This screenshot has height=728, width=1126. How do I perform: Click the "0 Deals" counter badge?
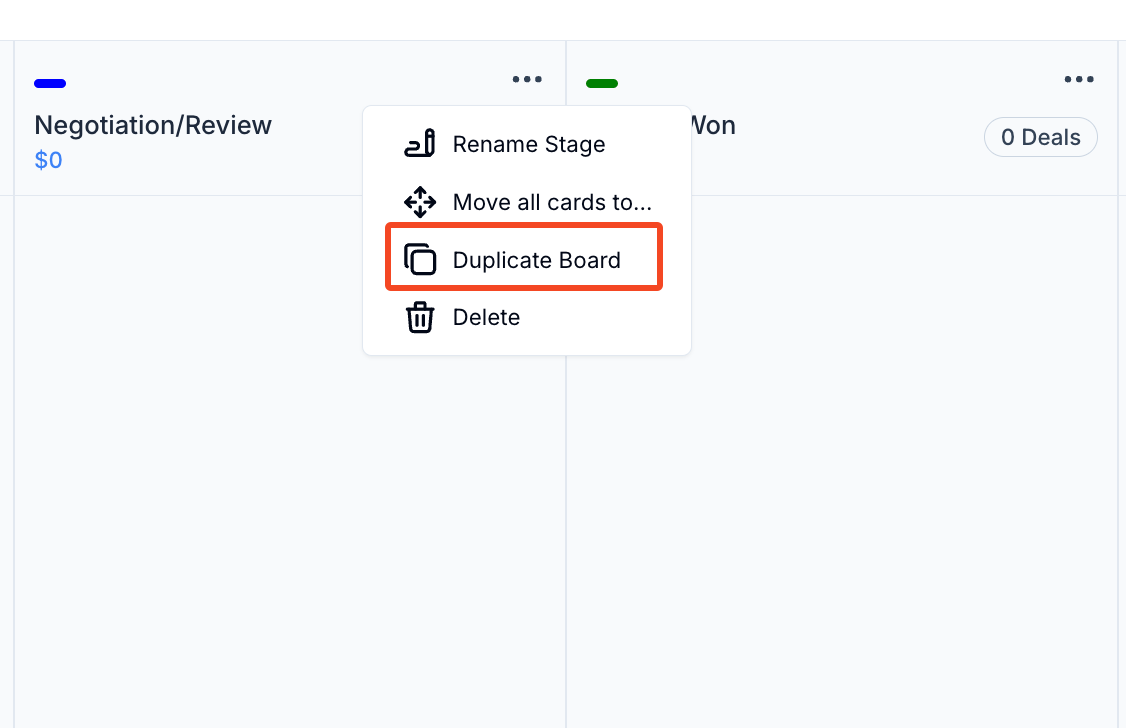click(1040, 137)
